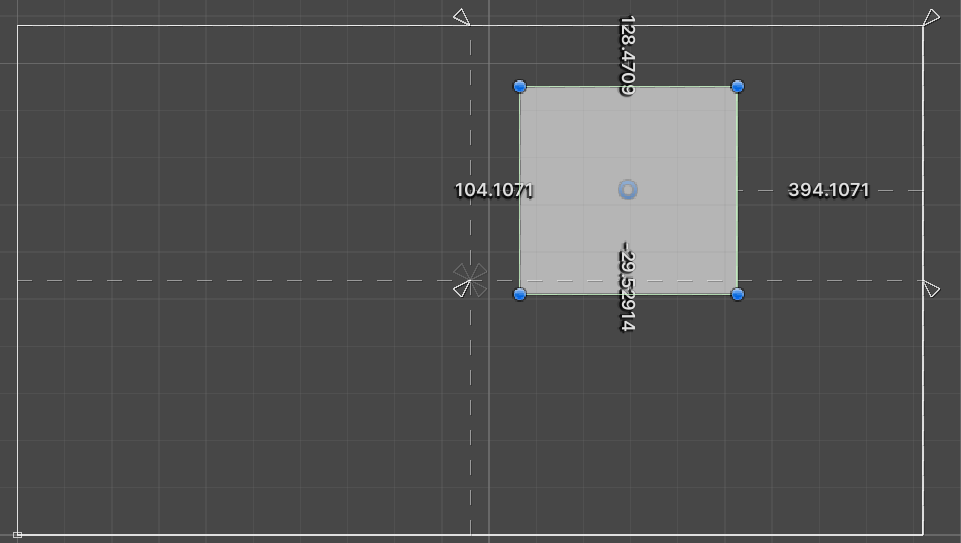Select the bottom-right anchor triangle handle
Image resolution: width=961 pixels, height=543 pixels.
[x=931, y=289]
